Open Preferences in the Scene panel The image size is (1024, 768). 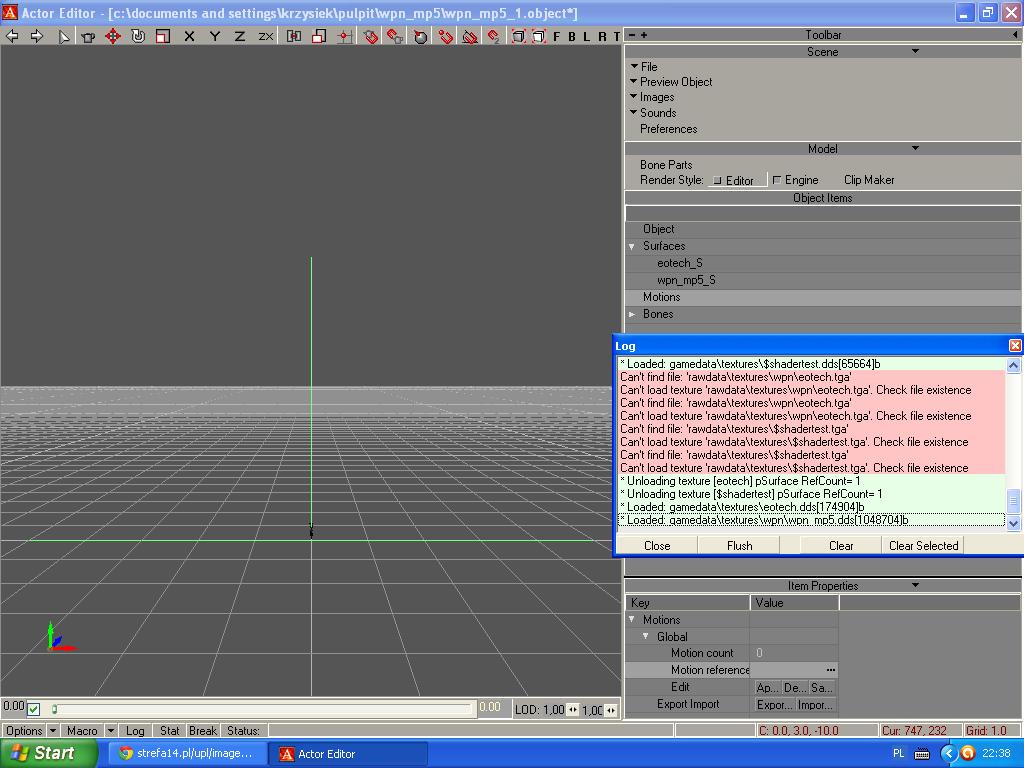pyautogui.click(x=668, y=129)
